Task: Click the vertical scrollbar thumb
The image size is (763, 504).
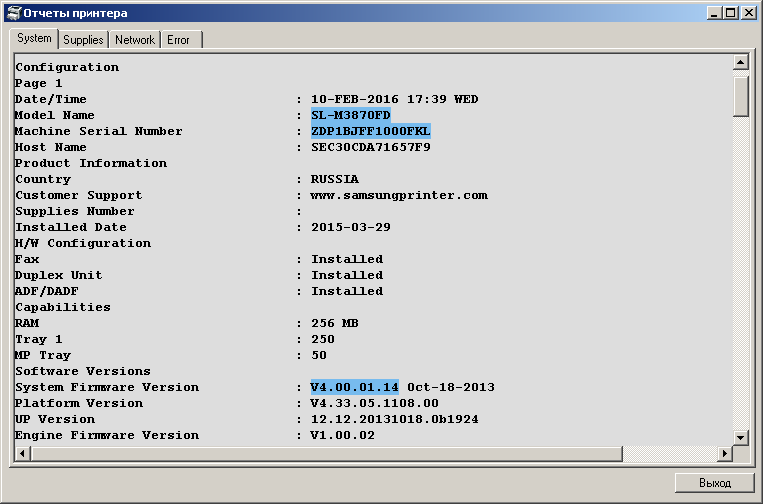Action: [x=740, y=96]
